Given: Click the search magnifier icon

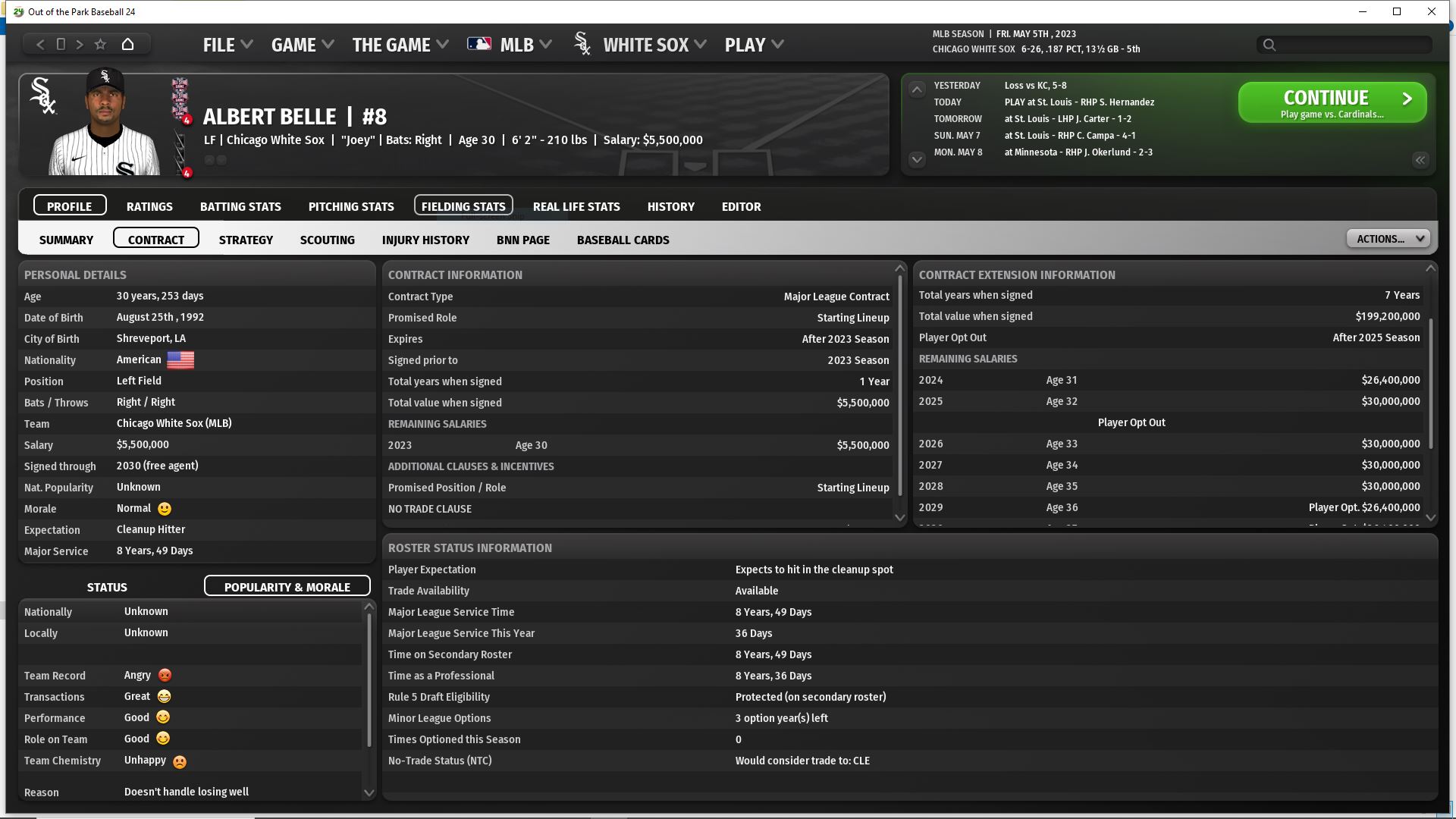Looking at the screenshot, I should [1269, 45].
